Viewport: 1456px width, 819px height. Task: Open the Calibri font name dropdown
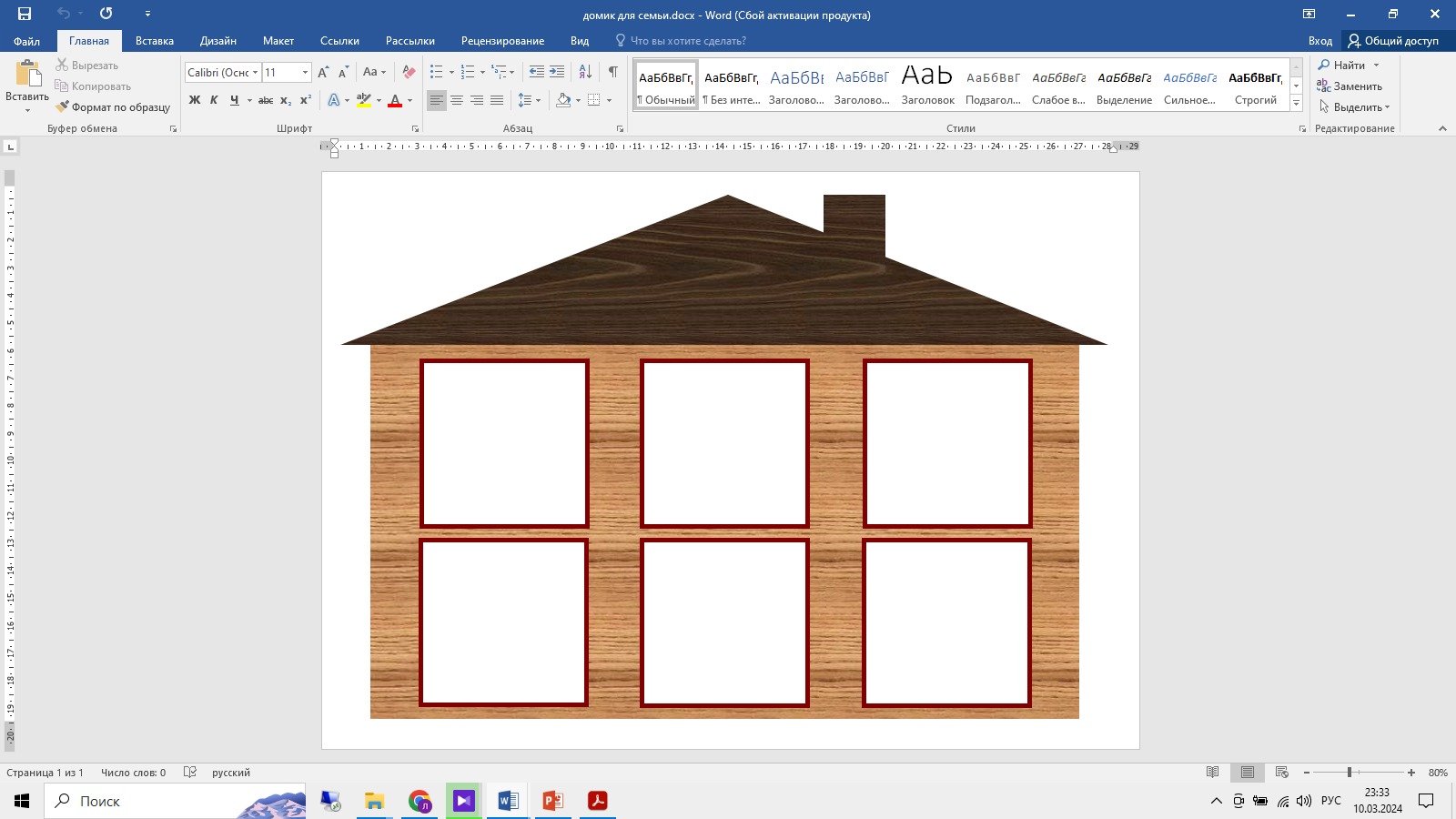coord(256,73)
